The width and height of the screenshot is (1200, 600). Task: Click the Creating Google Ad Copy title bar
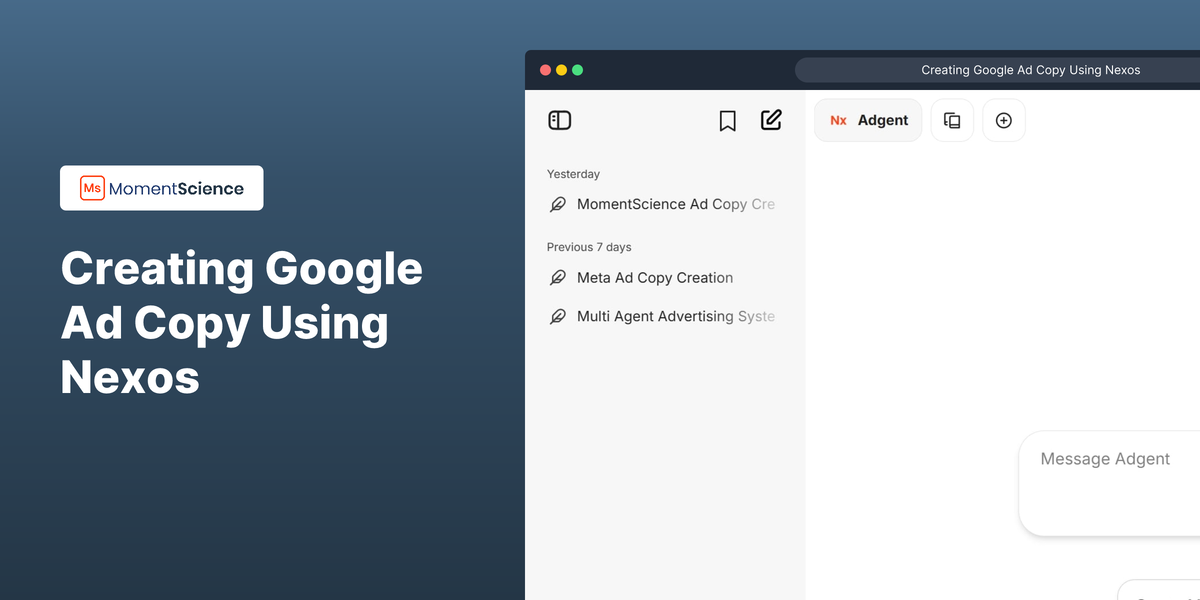[1030, 69]
